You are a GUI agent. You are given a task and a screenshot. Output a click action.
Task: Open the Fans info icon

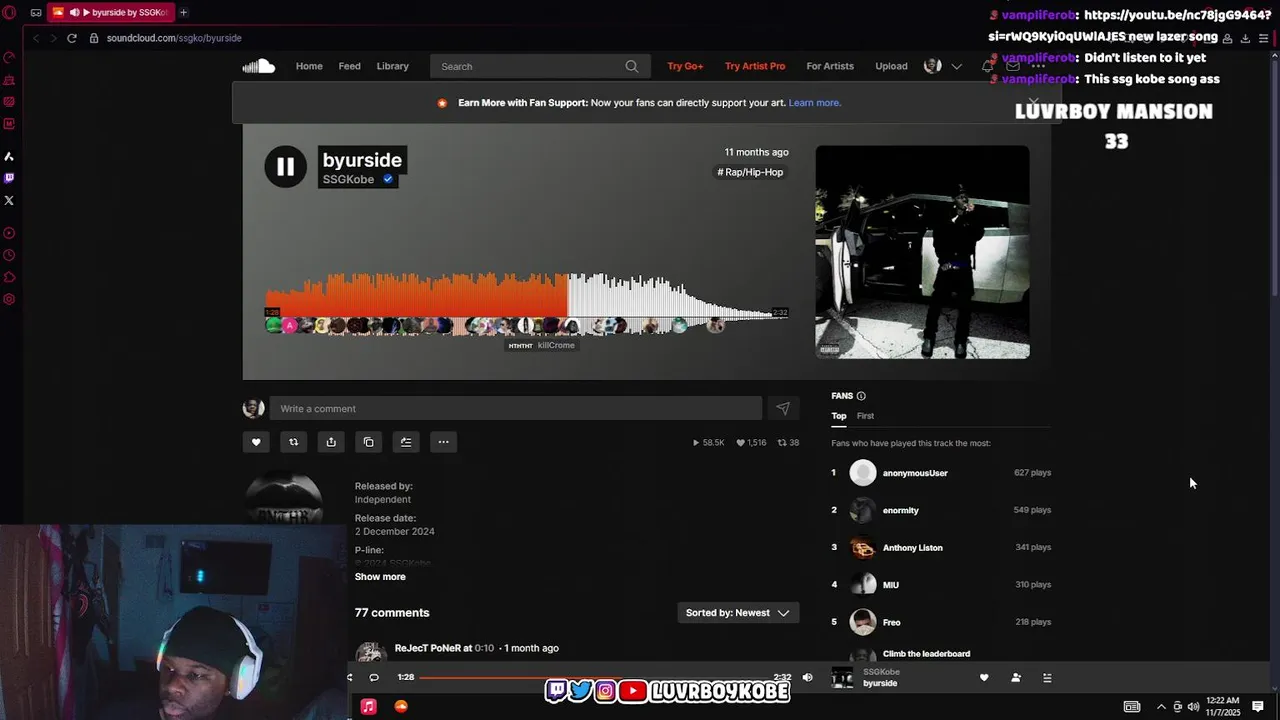coord(861,396)
